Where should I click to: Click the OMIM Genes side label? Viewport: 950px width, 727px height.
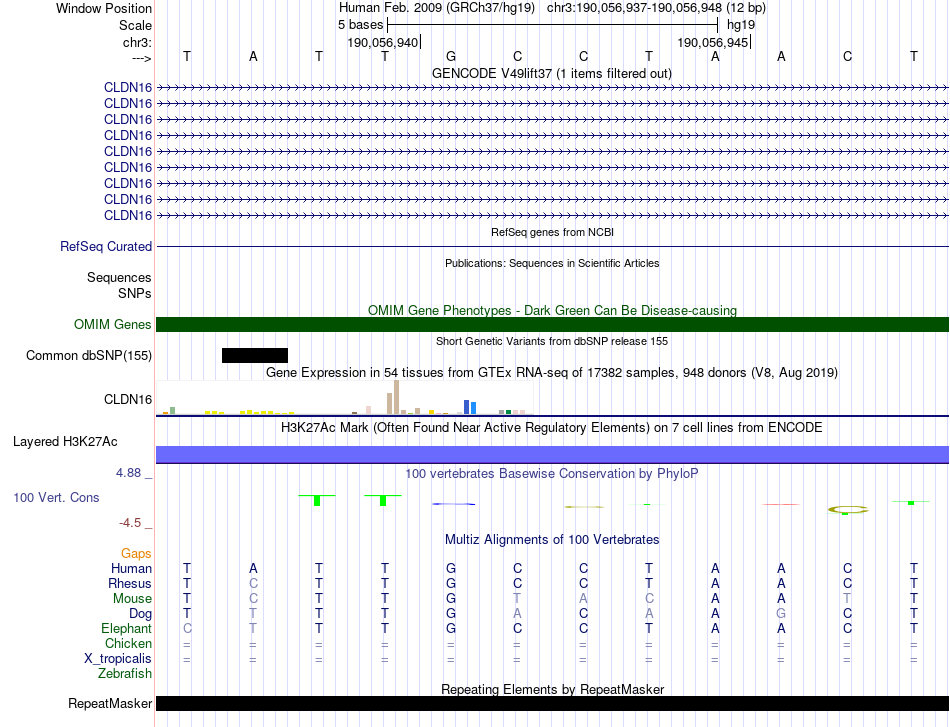[x=113, y=324]
